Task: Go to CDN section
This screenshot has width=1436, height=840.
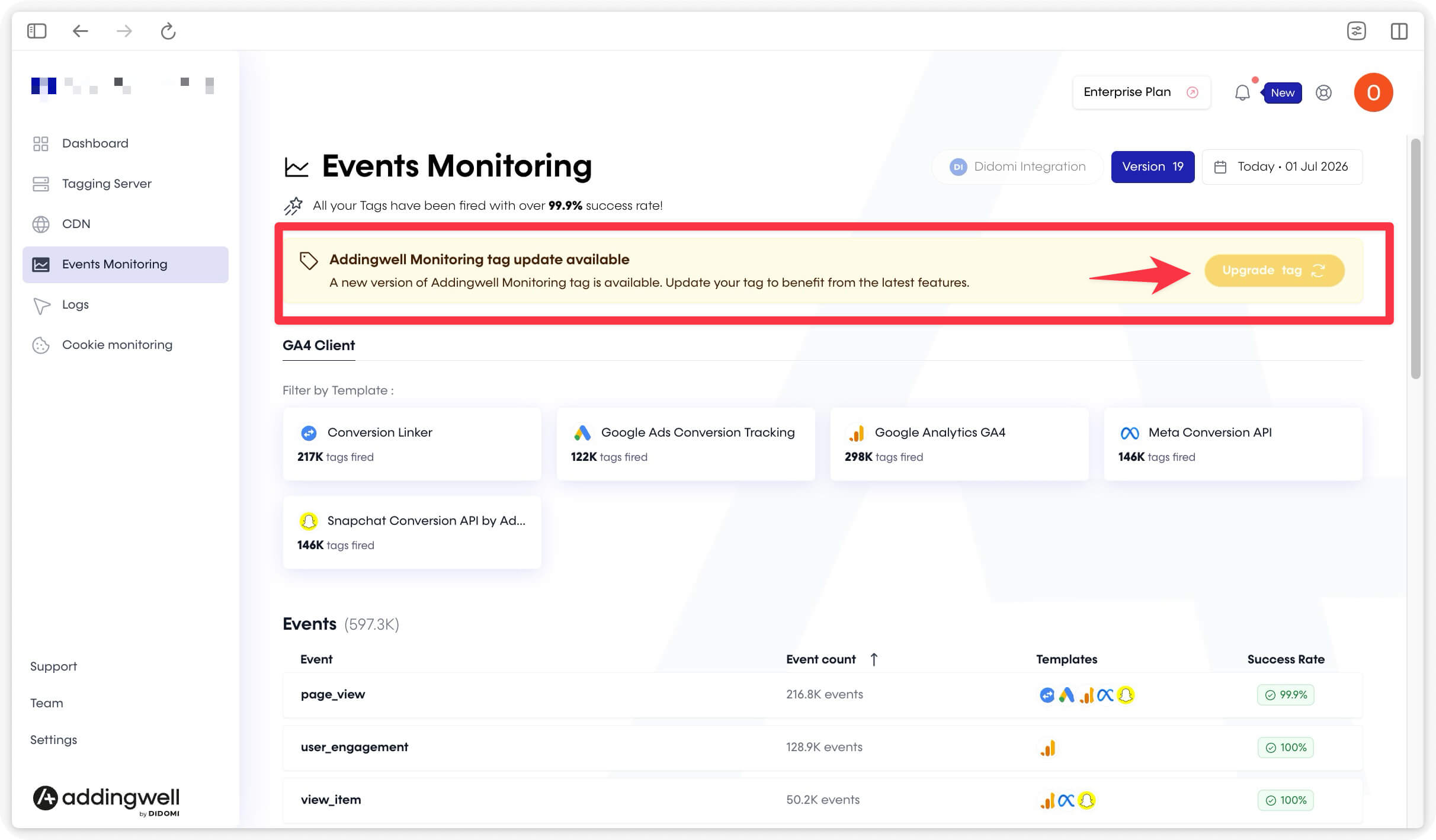Action: coord(125,224)
